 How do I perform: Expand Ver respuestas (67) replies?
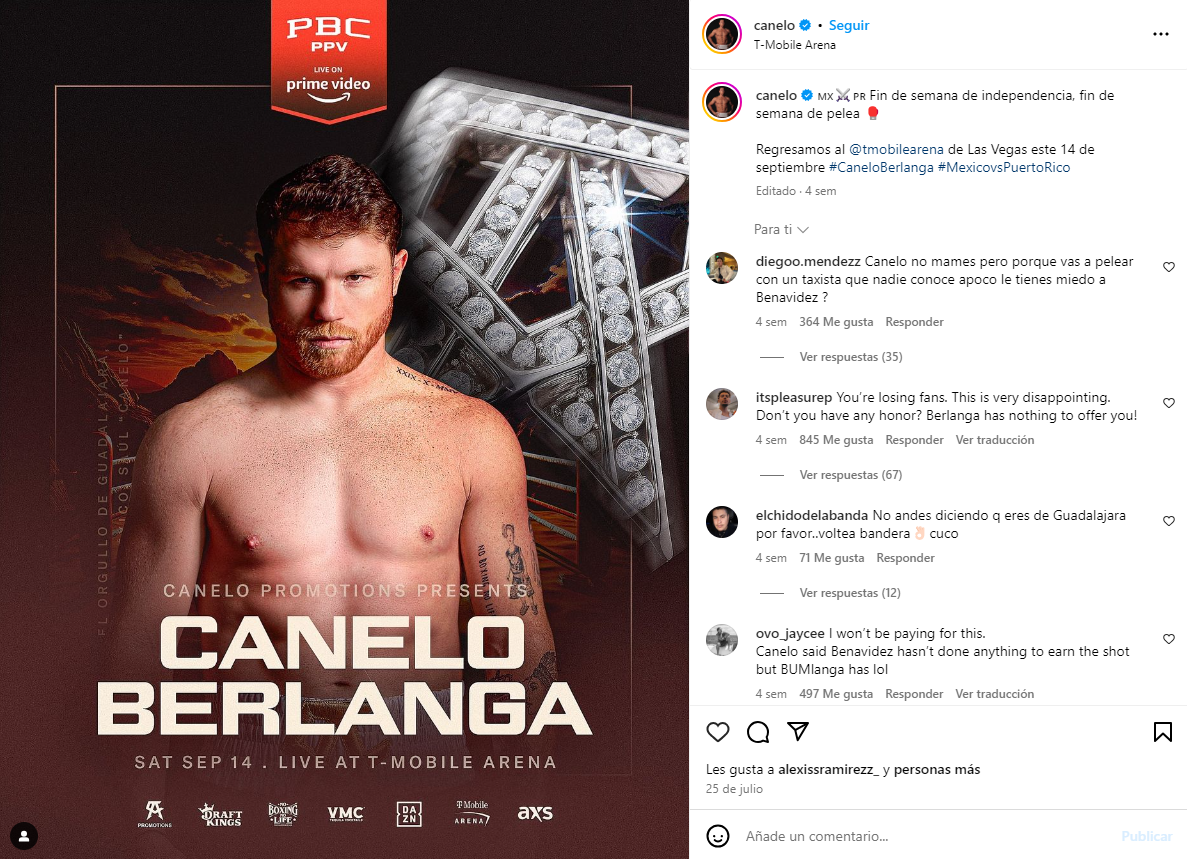tap(851, 475)
